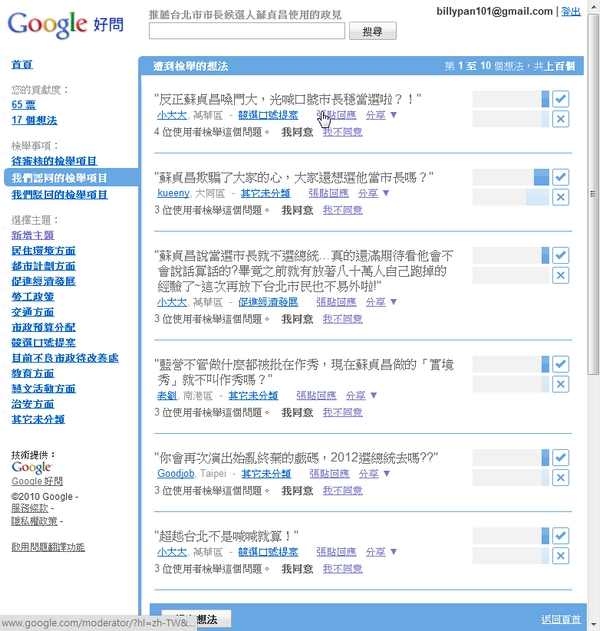600x631 pixels.
Task: Expand 分享 arrow for "你會再次演出" idea
Action: tap(387, 474)
